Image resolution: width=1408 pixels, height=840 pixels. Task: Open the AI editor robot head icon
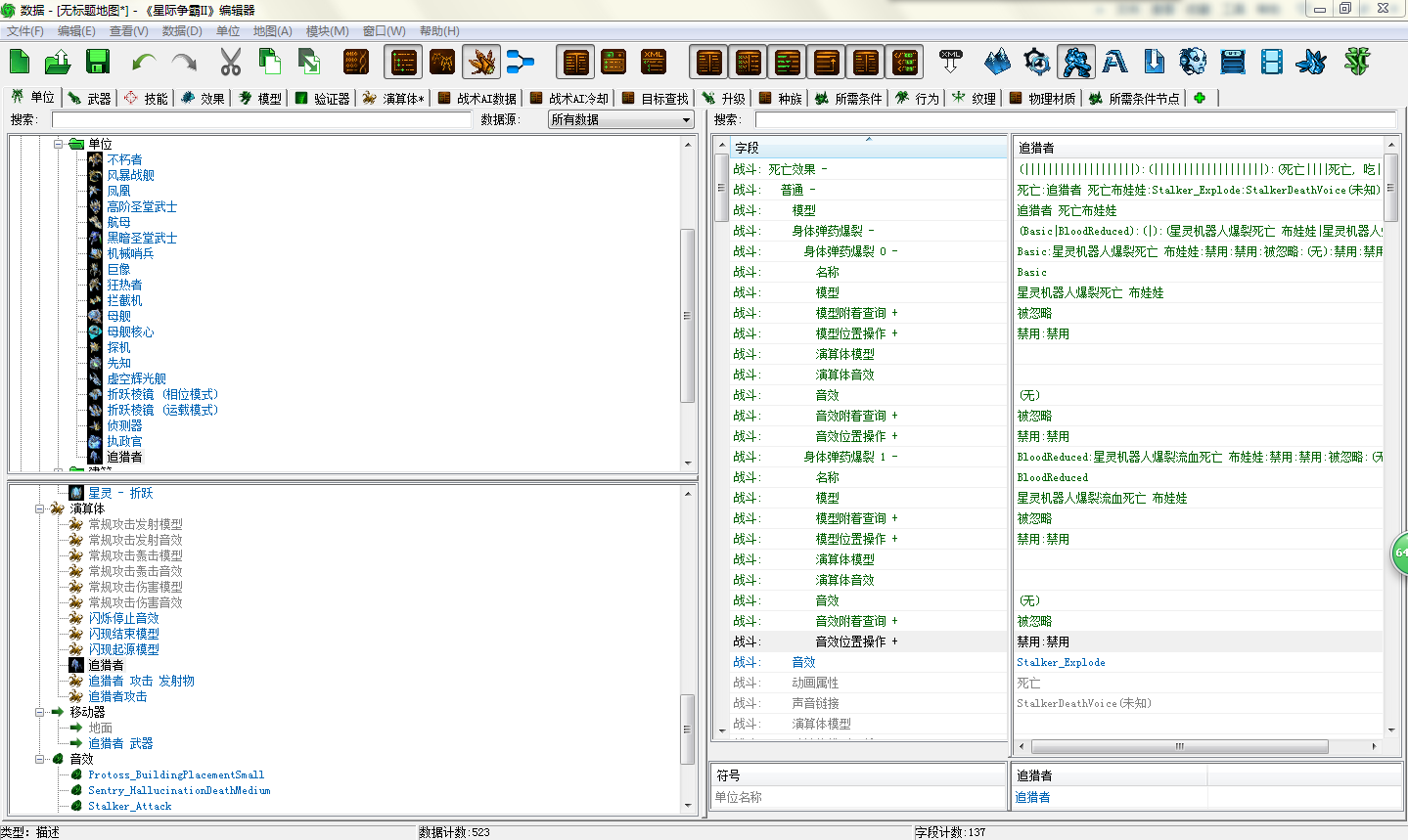tap(1193, 63)
